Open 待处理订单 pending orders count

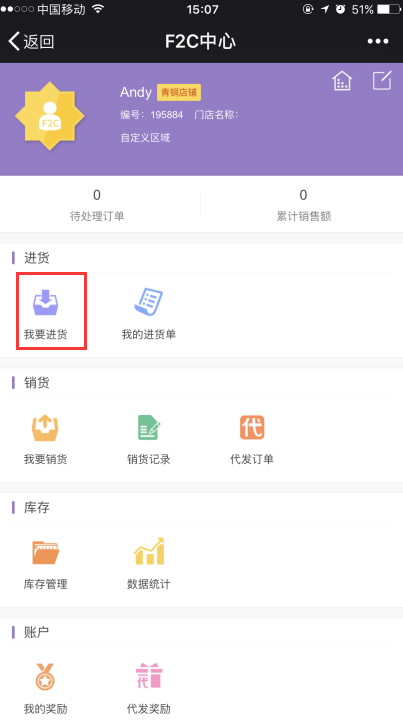pos(97,205)
